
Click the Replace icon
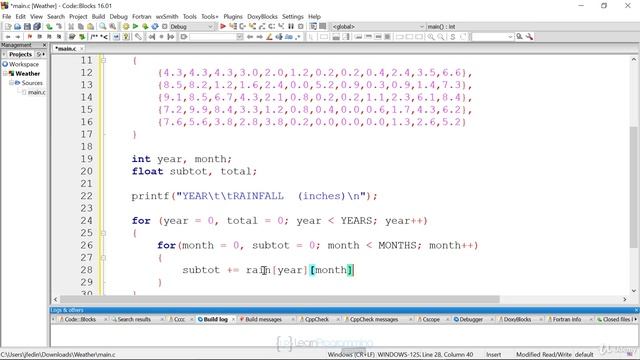pyautogui.click(x=112, y=27)
